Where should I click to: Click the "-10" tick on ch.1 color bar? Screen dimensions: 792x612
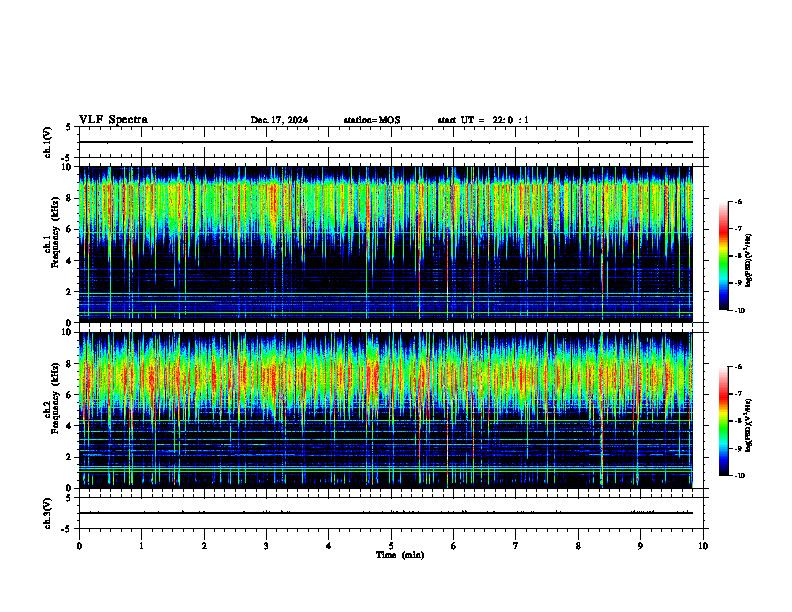tap(739, 311)
